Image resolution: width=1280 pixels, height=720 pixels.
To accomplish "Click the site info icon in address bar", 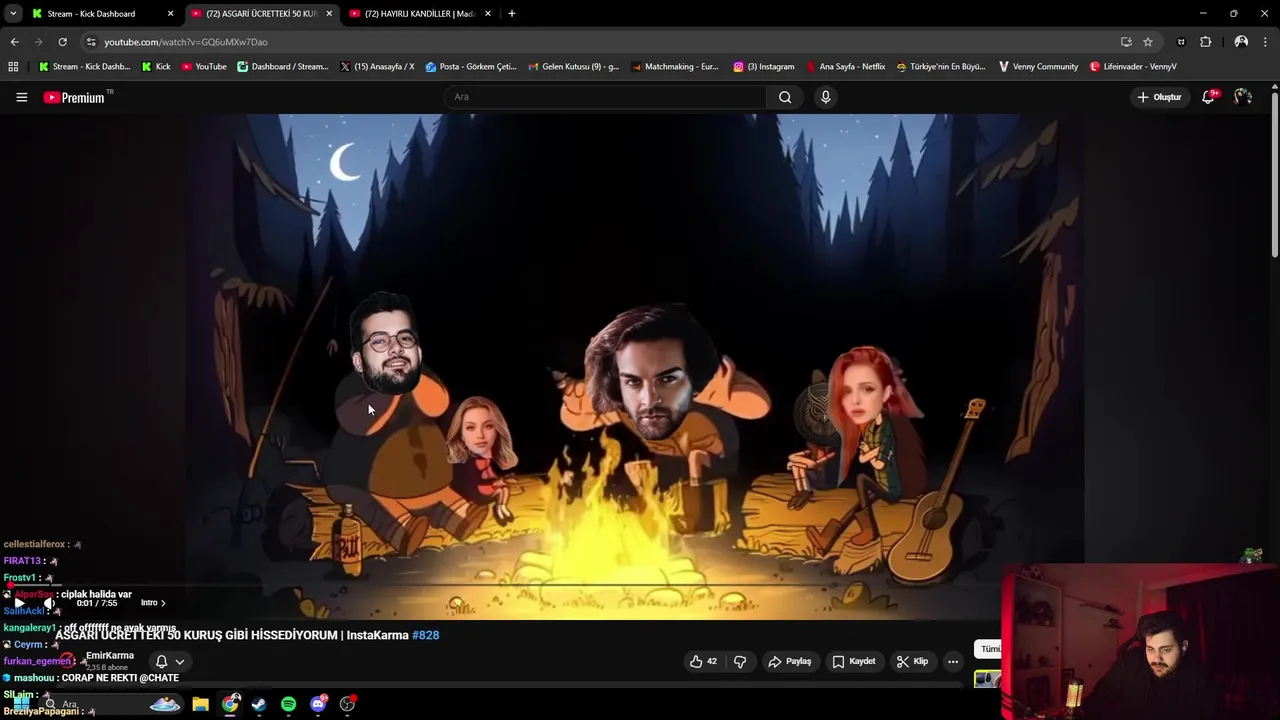I will click(91, 42).
